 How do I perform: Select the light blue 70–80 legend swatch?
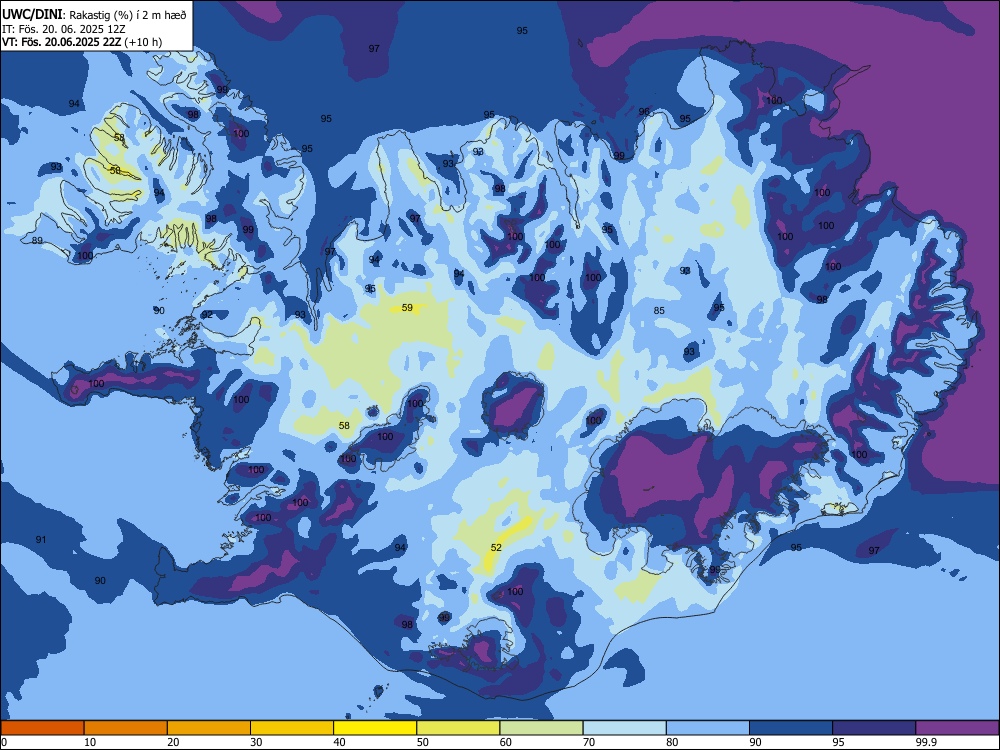(x=624, y=728)
